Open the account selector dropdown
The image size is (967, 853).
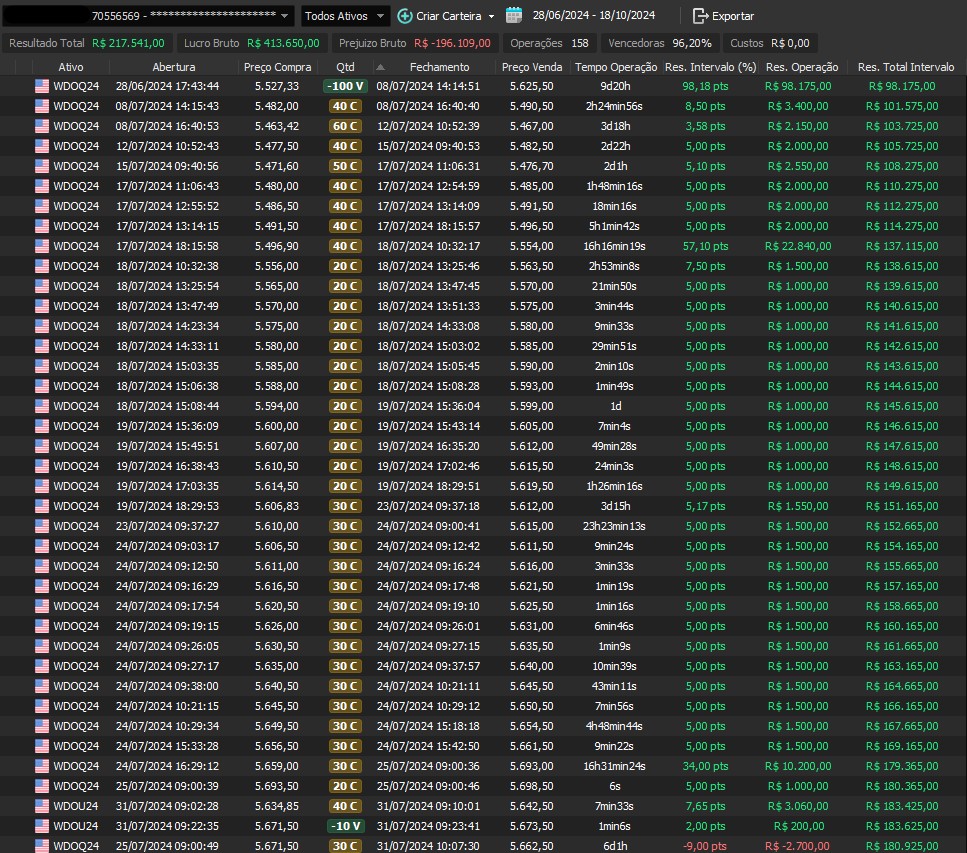pyautogui.click(x=285, y=16)
